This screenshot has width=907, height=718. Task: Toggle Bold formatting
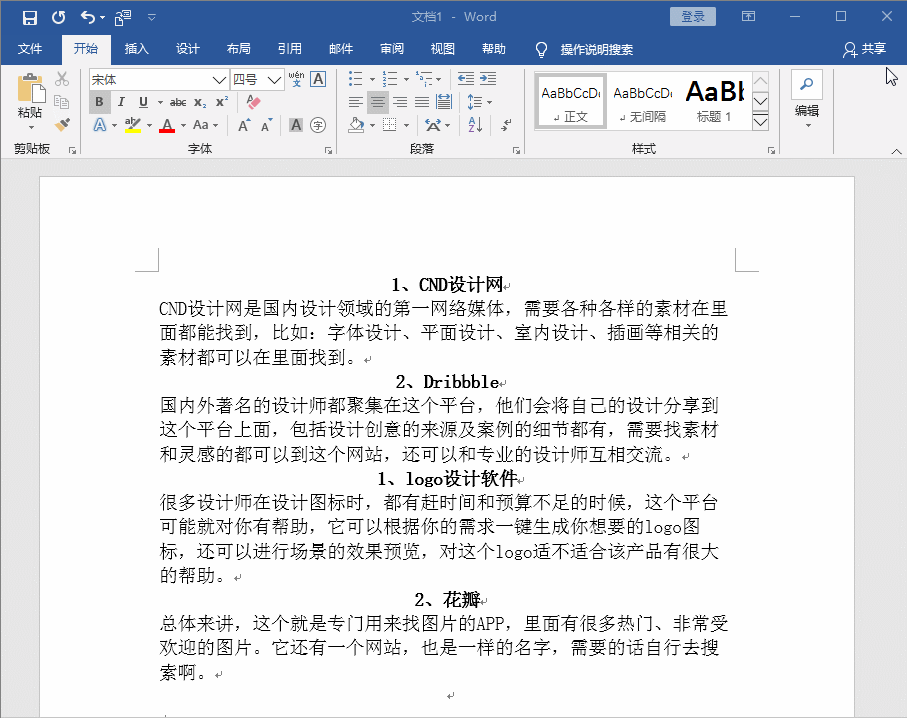(99, 102)
